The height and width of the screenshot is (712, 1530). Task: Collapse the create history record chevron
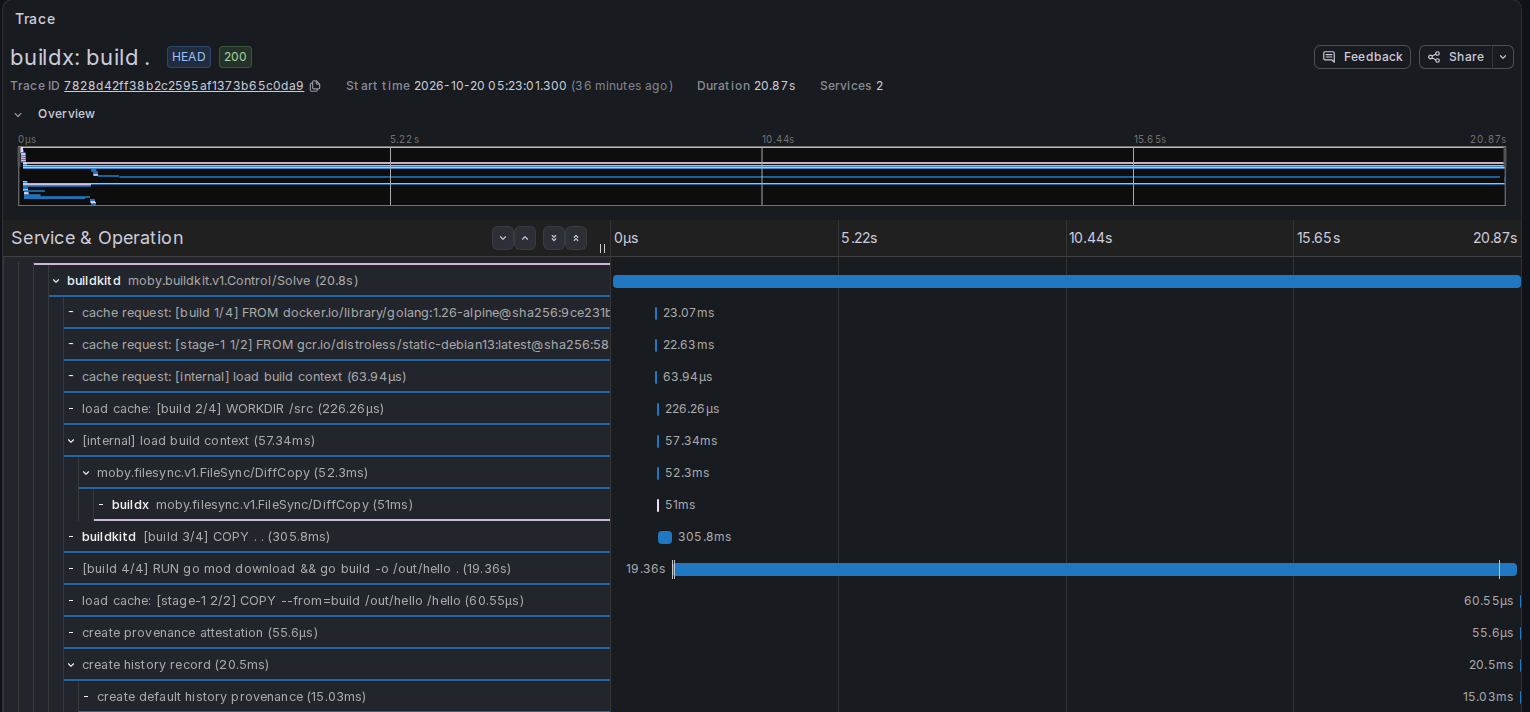pyautogui.click(x=71, y=665)
